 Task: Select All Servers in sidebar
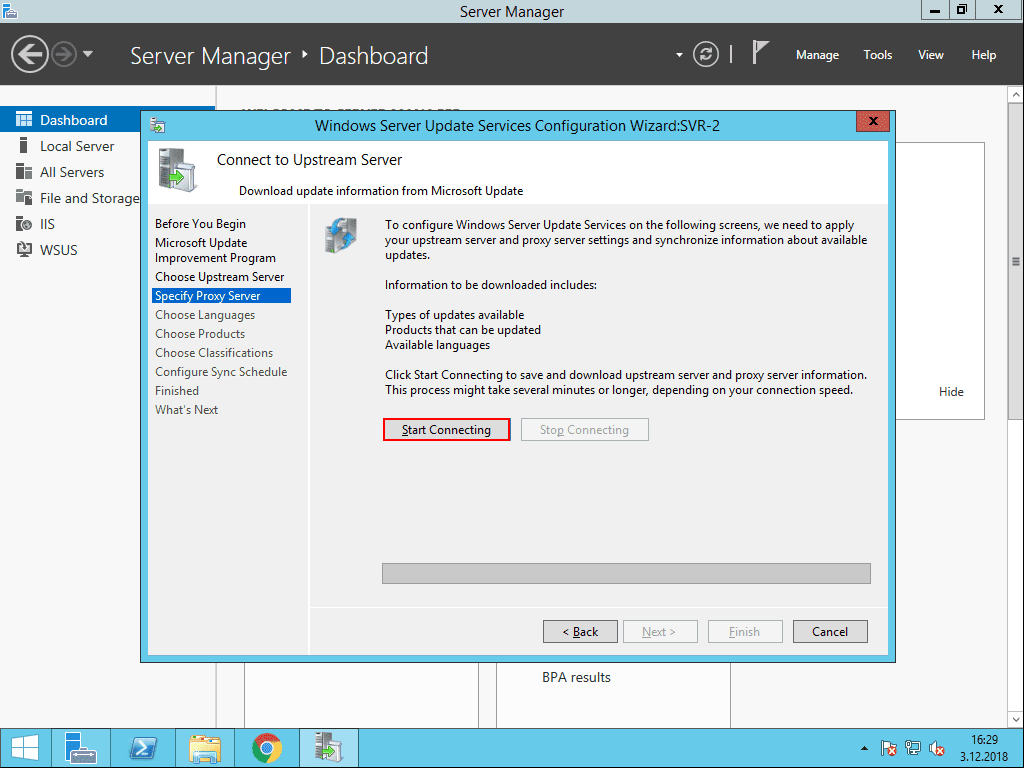(71, 172)
